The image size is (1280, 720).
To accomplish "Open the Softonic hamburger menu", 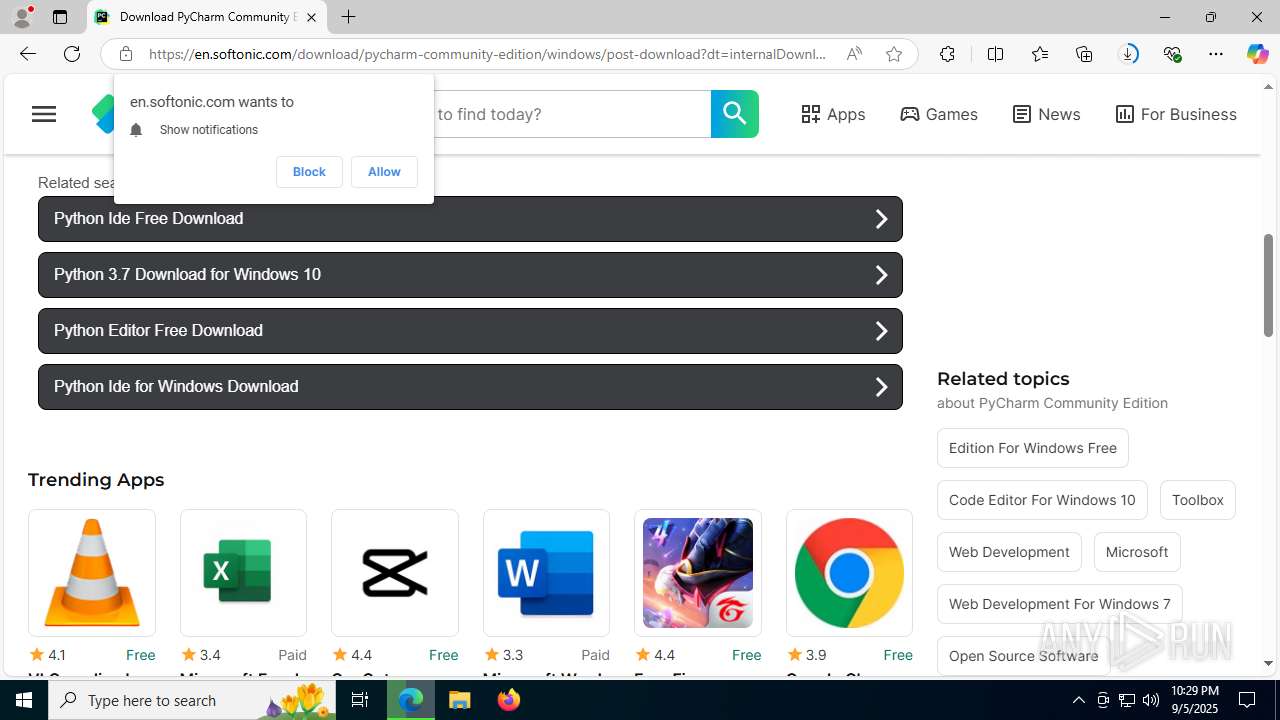I will [44, 114].
